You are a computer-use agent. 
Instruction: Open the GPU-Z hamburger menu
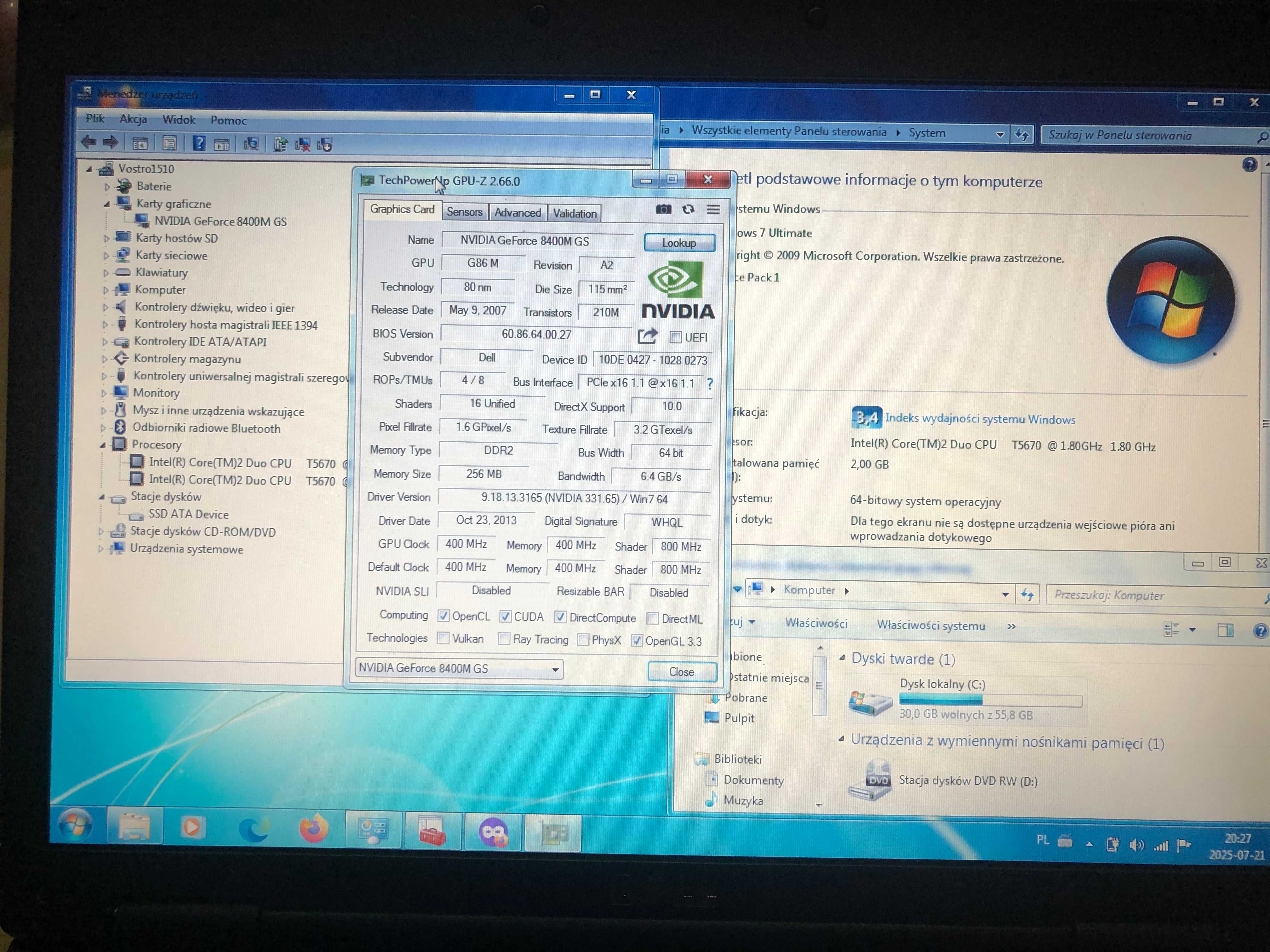713,210
